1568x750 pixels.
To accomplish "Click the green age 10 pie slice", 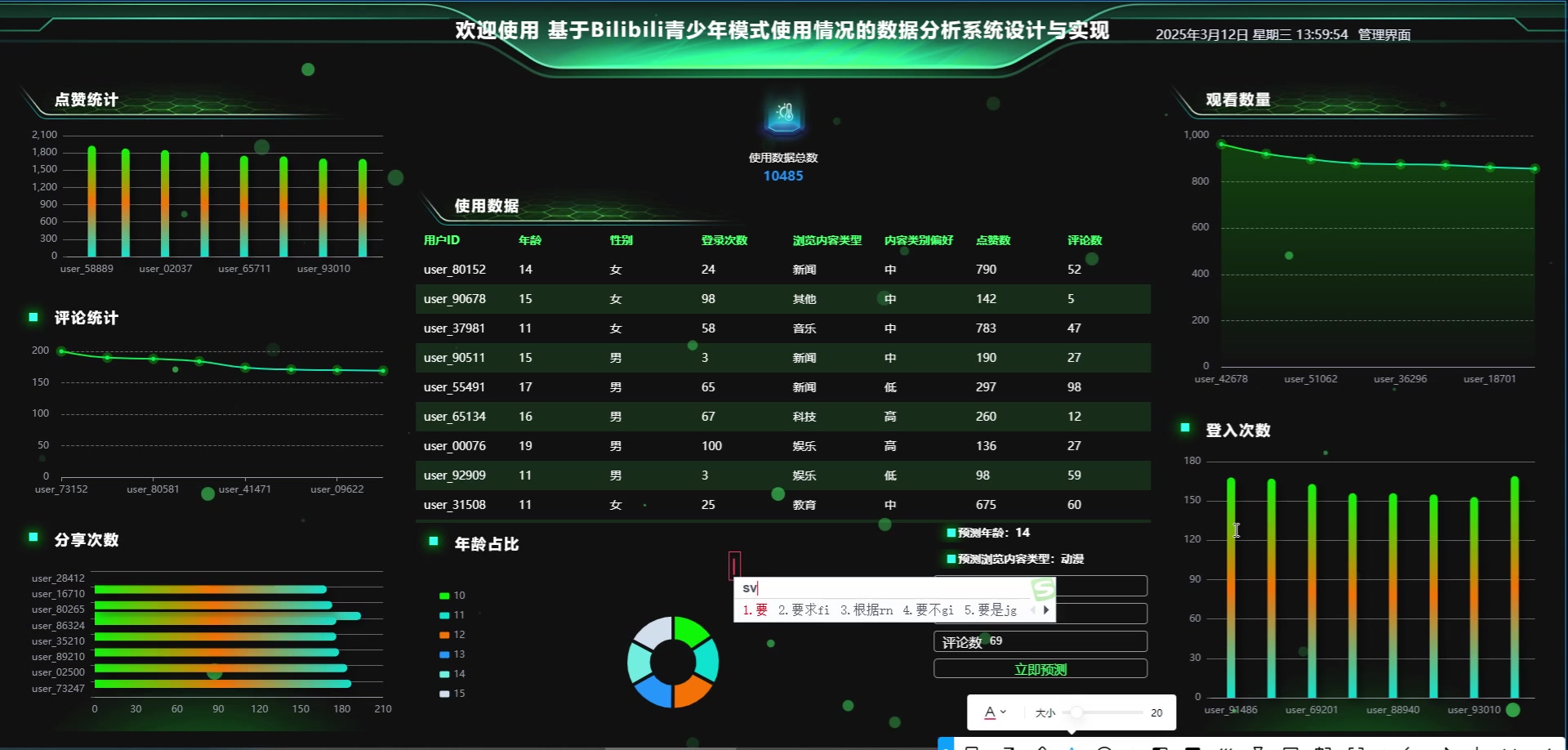I will point(691,632).
